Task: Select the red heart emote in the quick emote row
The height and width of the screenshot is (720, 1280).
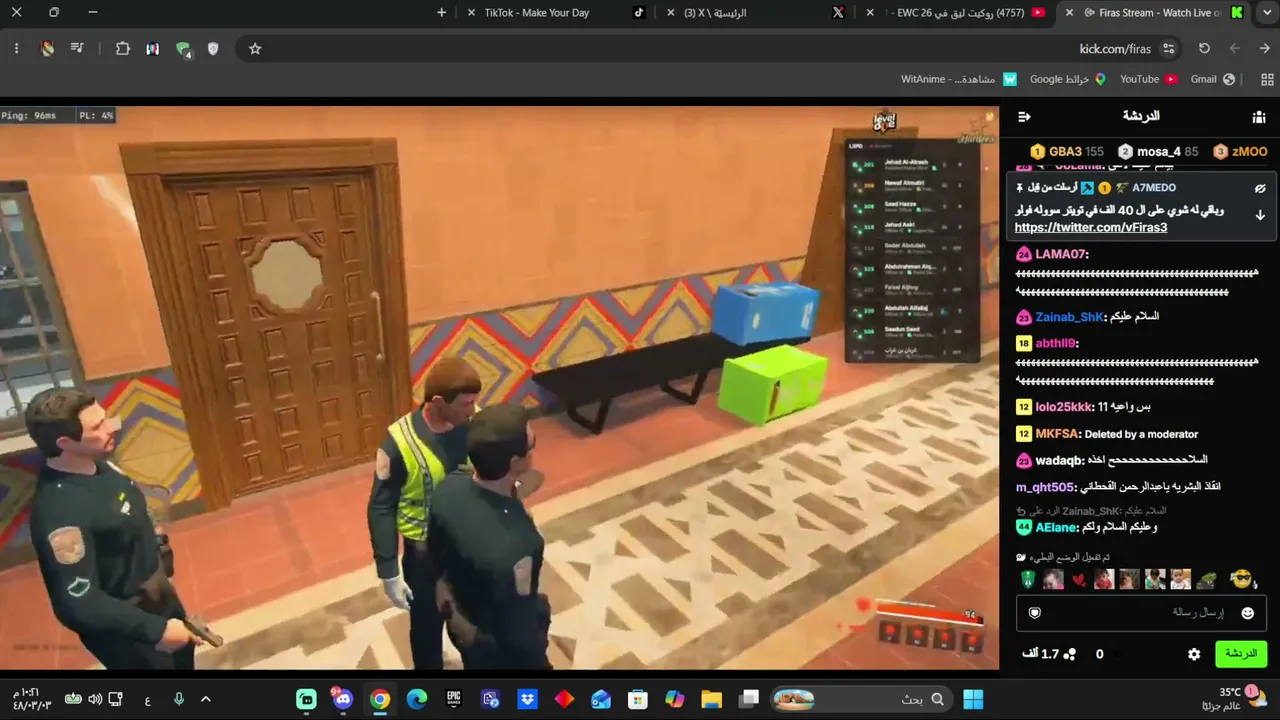Action: click(1078, 580)
